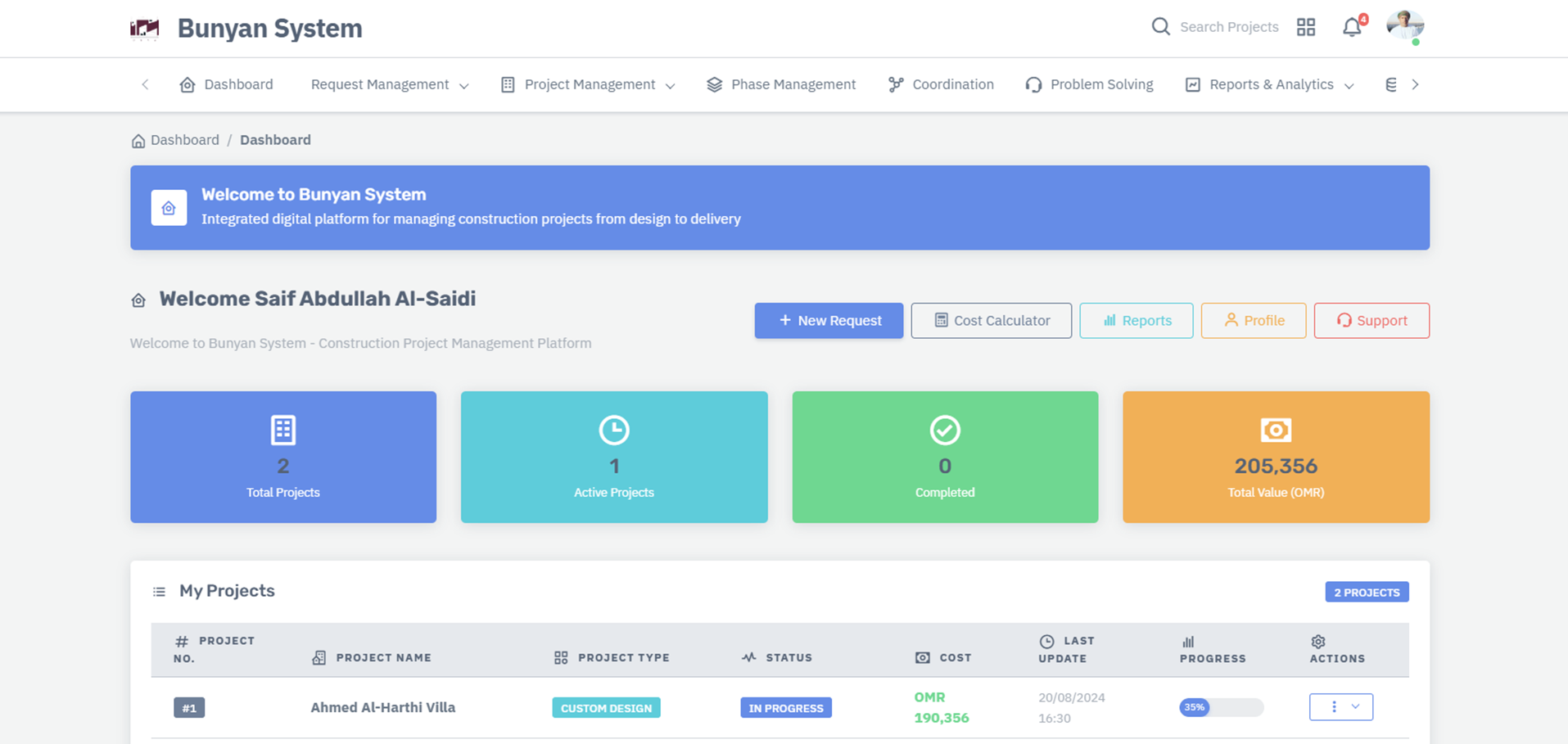Click the New Request button
The height and width of the screenshot is (744, 1568).
tap(829, 321)
